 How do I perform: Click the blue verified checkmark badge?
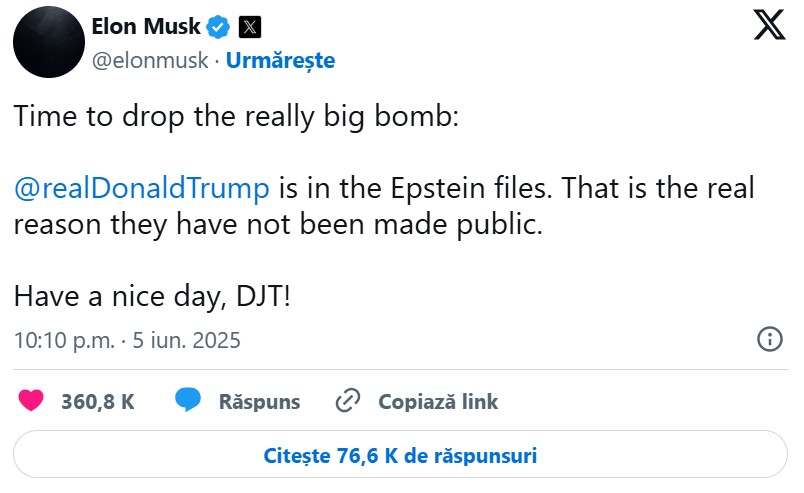click(x=218, y=26)
